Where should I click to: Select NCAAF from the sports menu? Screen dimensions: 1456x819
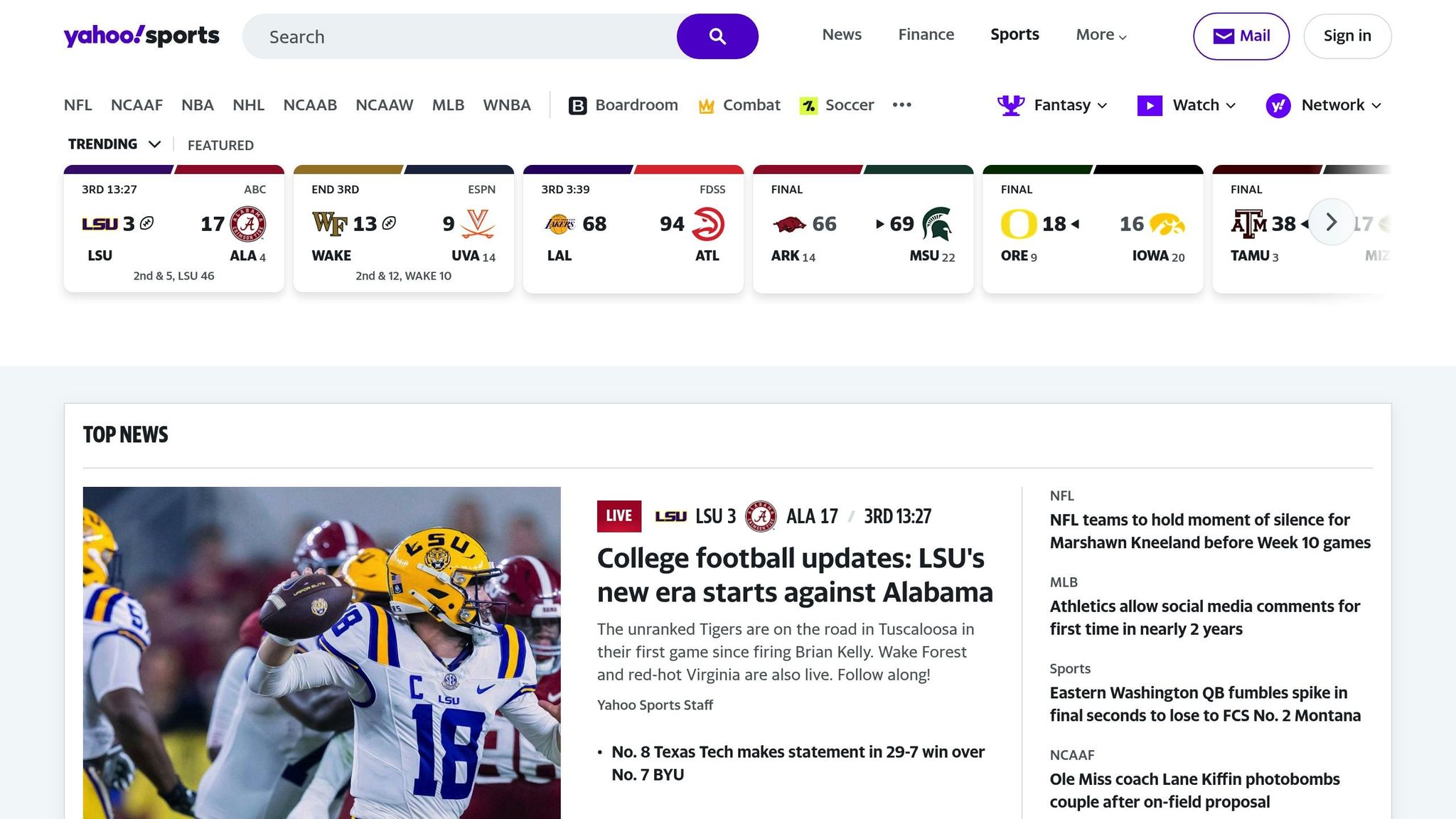pos(136,105)
